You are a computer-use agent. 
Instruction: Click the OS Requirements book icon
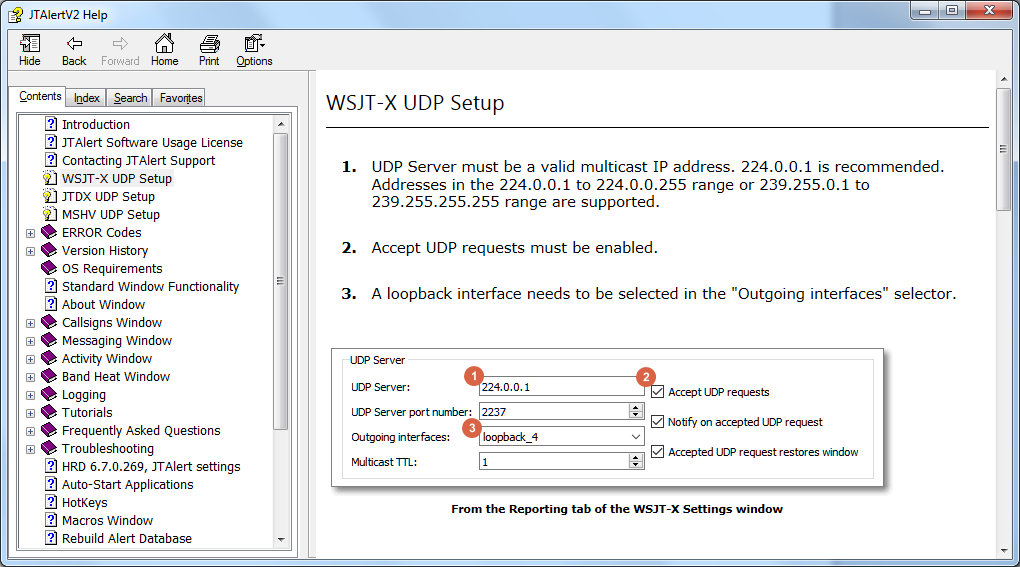click(x=49, y=268)
